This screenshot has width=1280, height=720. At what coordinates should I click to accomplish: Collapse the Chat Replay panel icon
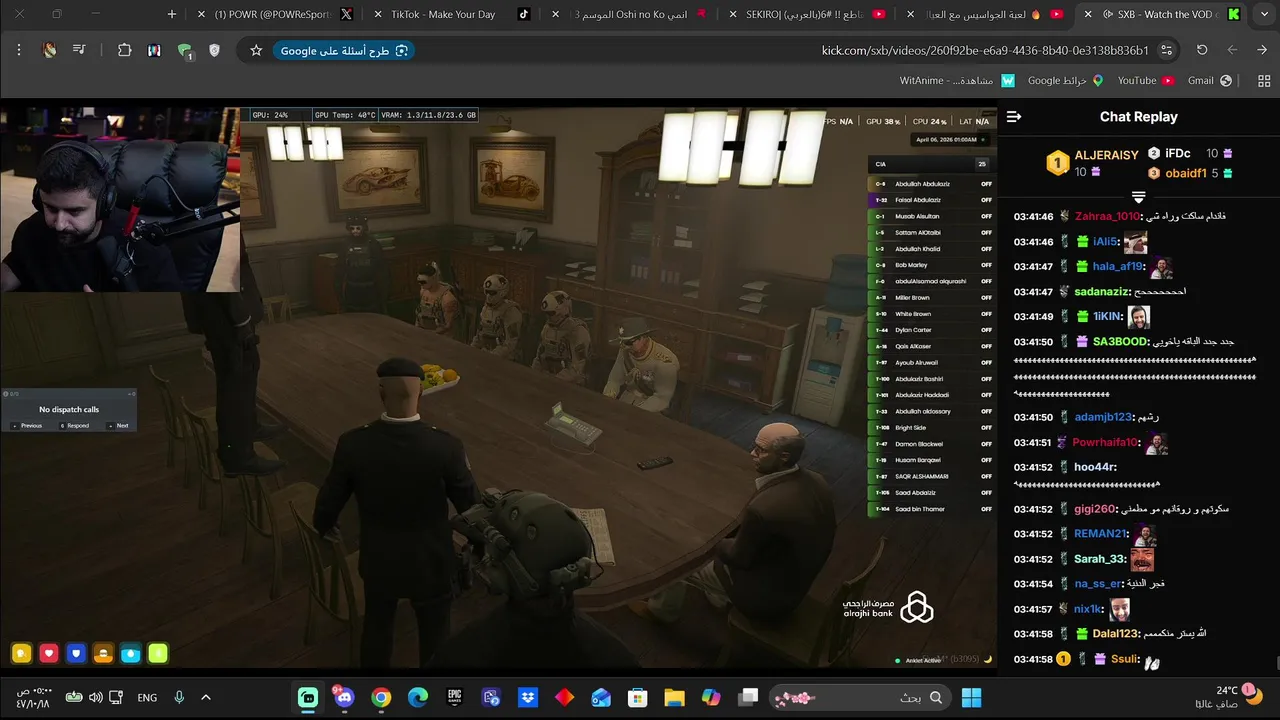(x=1014, y=116)
